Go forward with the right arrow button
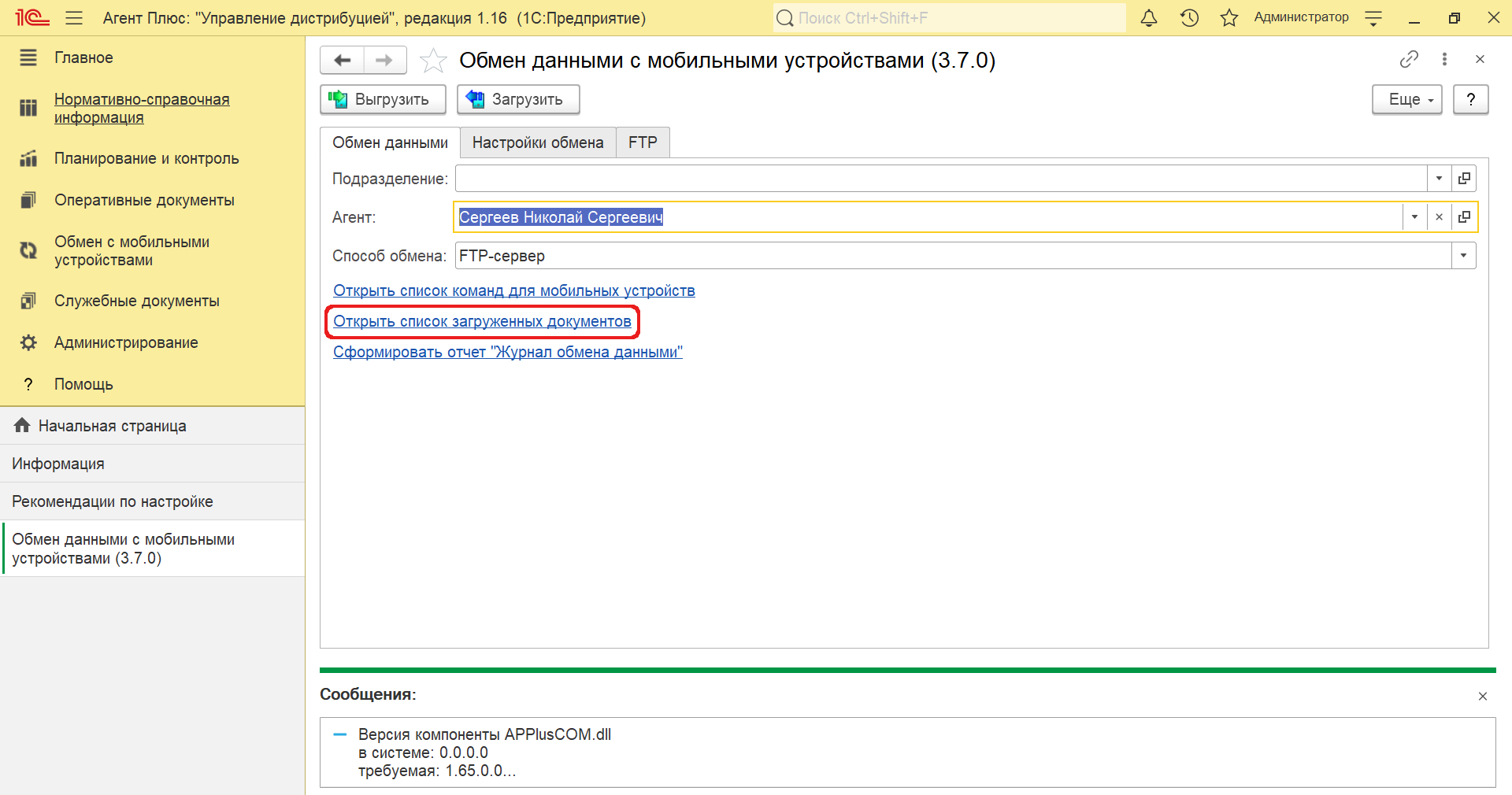This screenshot has width=1512, height=795. coord(384,60)
